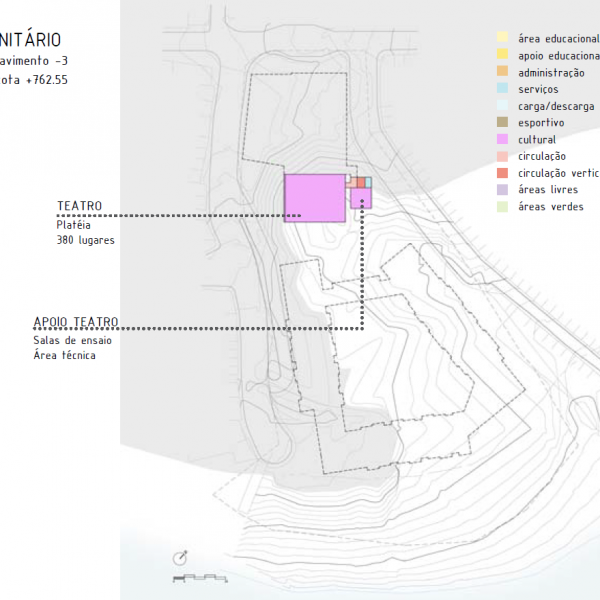Click the graphic scale bar
Viewport: 600px width, 600px height.
tap(200, 578)
